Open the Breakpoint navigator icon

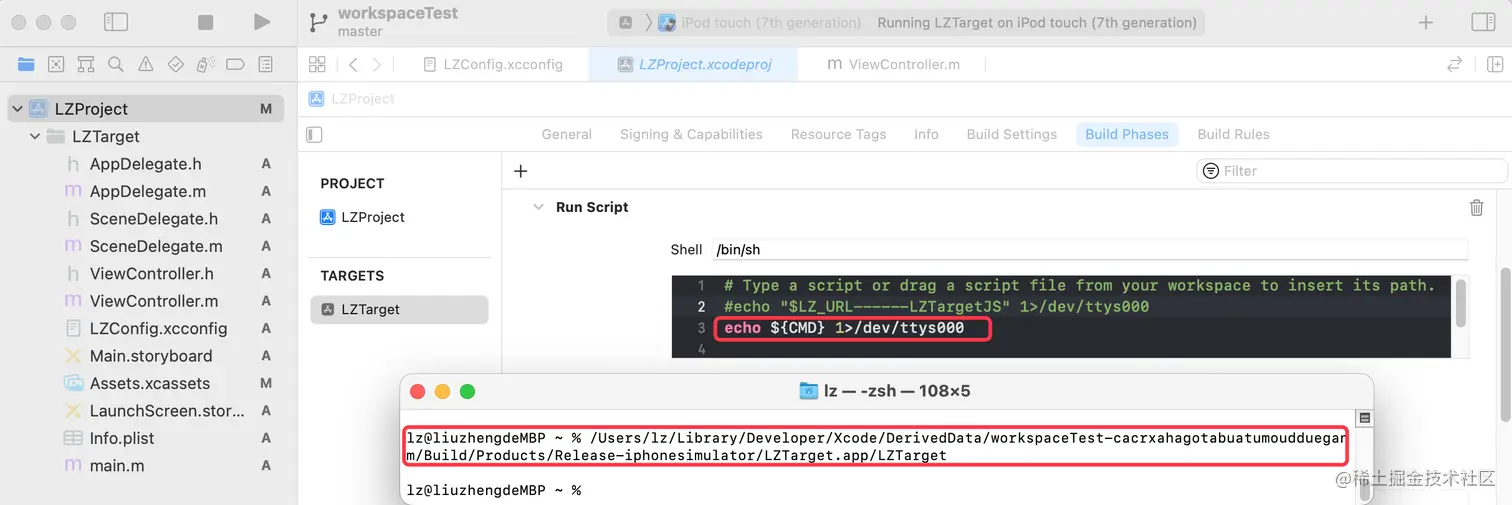(236, 64)
